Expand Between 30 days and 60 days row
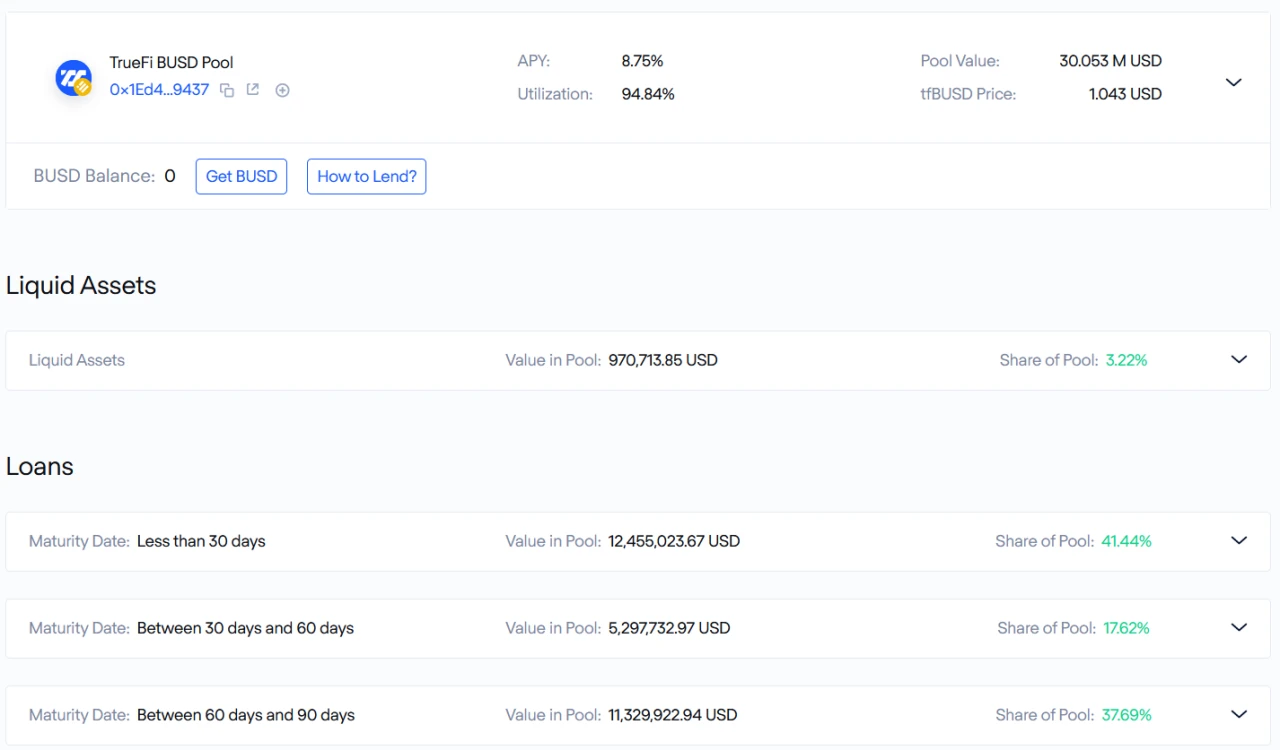 pos(1239,628)
